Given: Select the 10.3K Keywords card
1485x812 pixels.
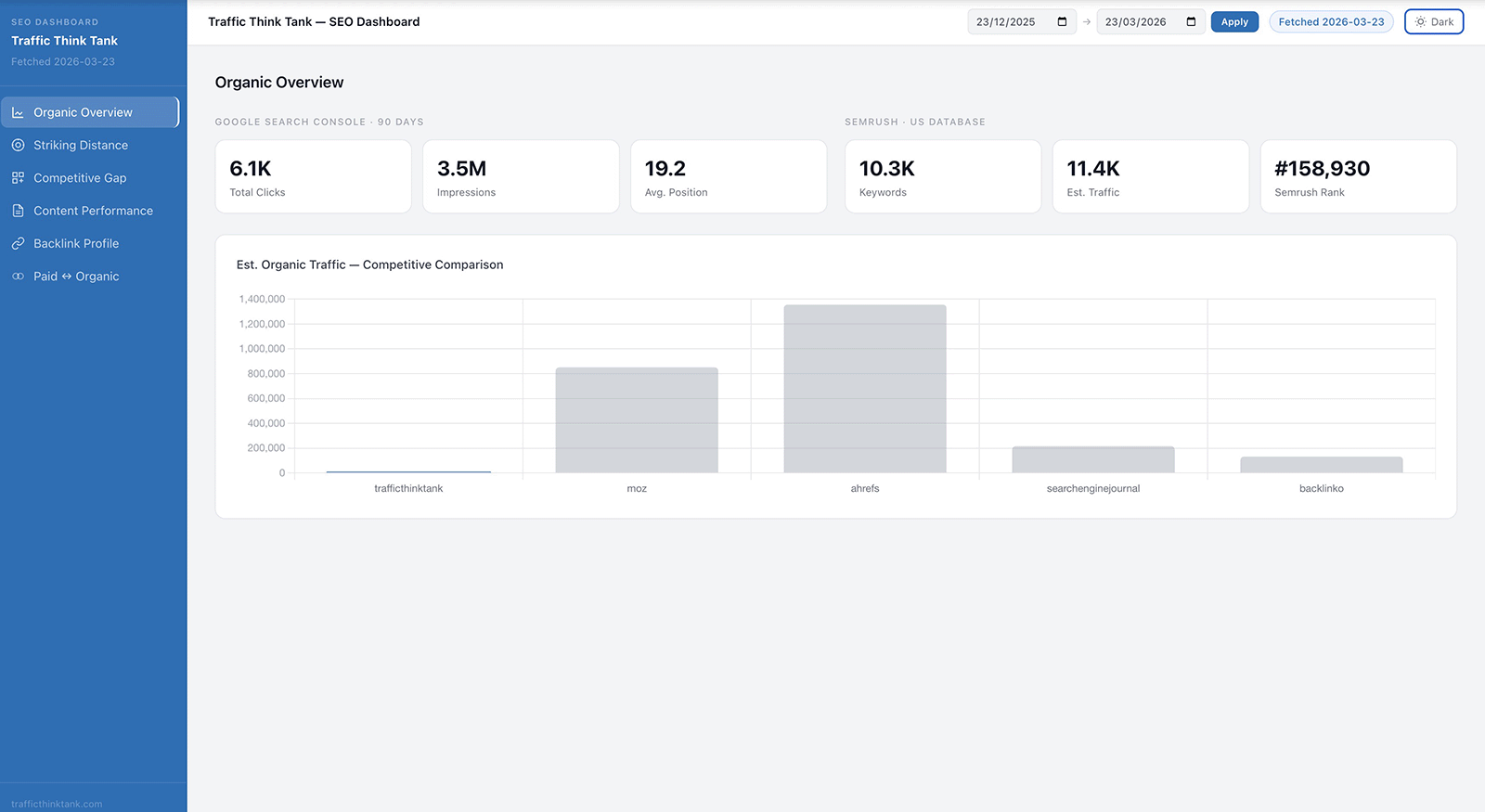Looking at the screenshot, I should click(x=943, y=176).
